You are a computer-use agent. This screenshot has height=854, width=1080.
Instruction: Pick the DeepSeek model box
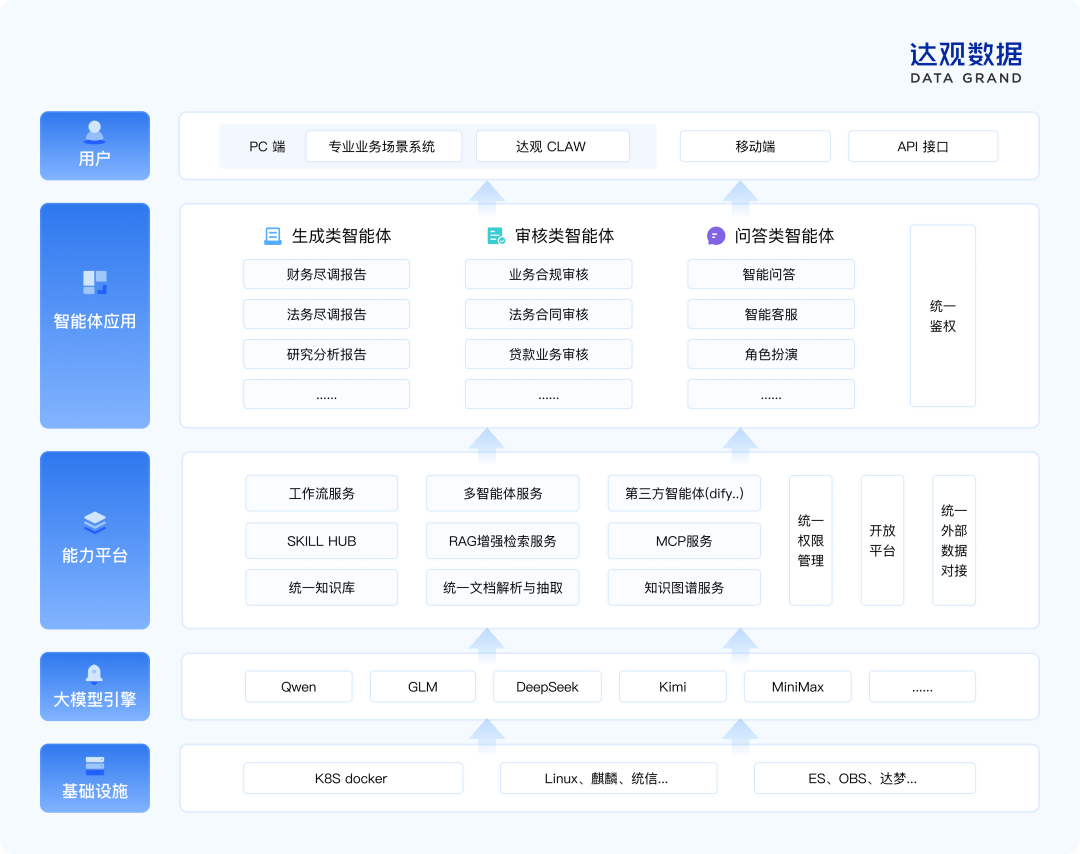click(x=548, y=687)
